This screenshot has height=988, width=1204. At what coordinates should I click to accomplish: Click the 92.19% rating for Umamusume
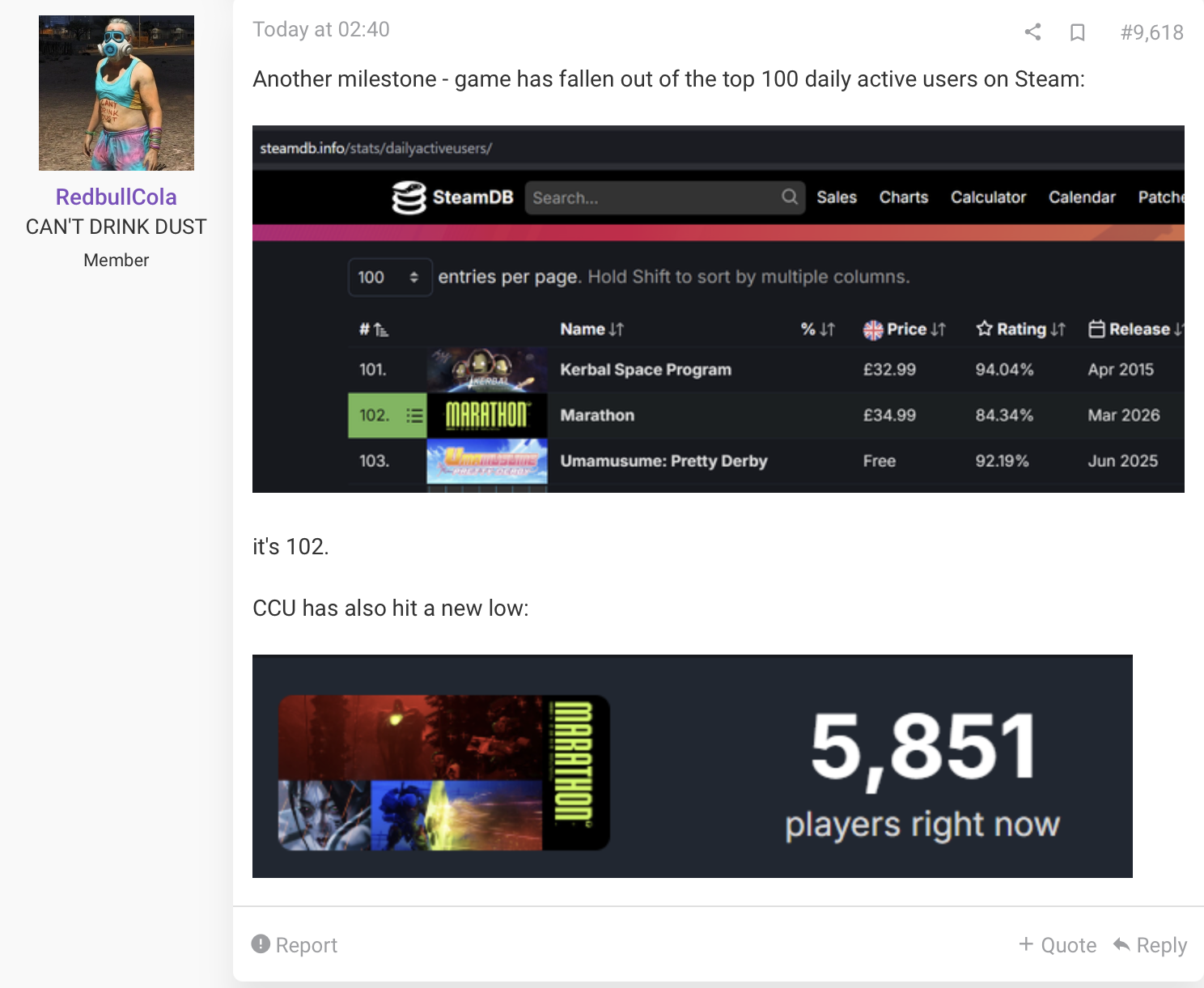click(x=1002, y=461)
